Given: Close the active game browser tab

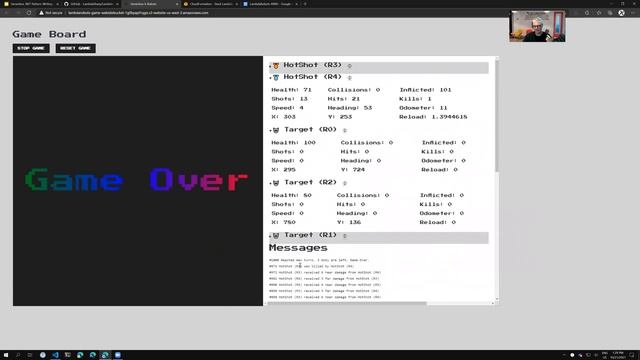Looking at the screenshot, I should click(177, 4).
